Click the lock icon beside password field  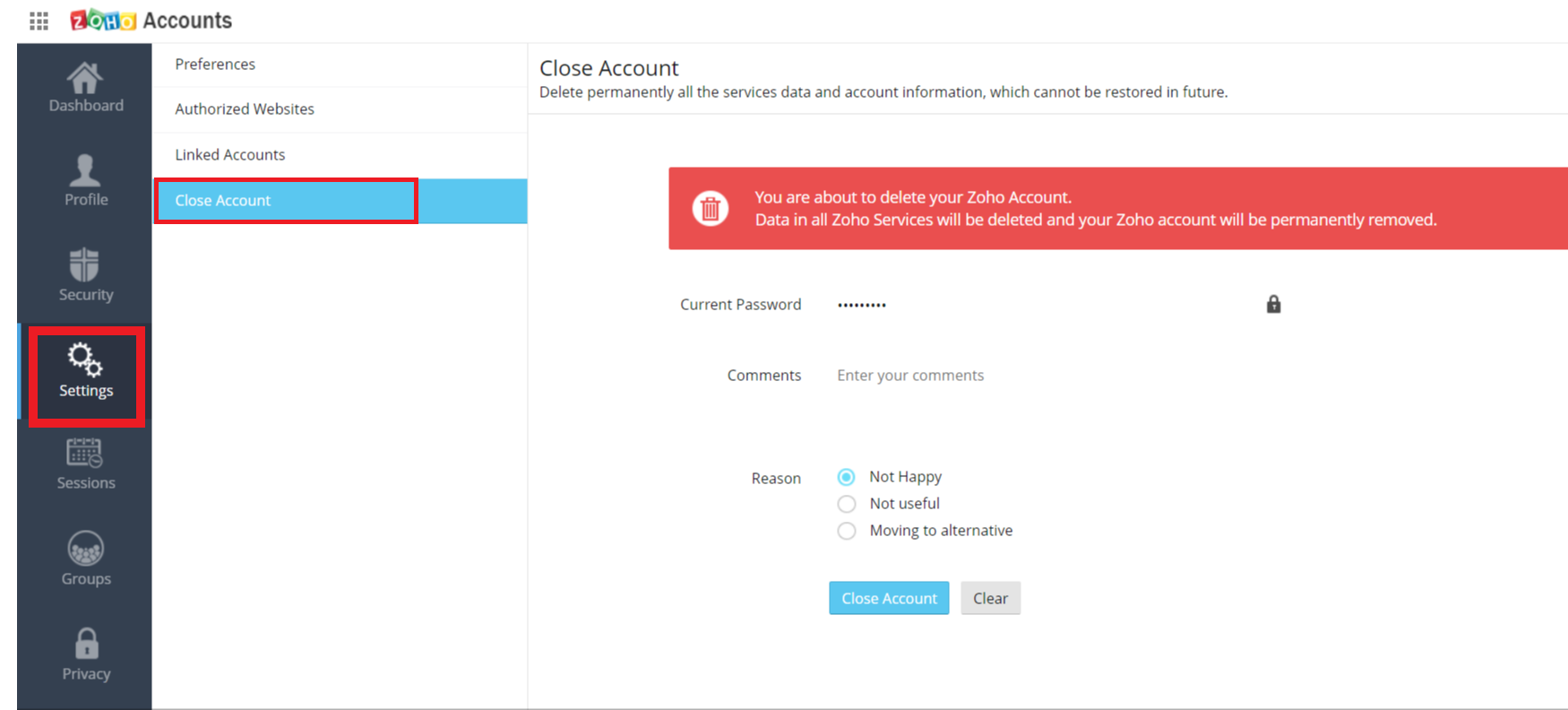point(1273,305)
